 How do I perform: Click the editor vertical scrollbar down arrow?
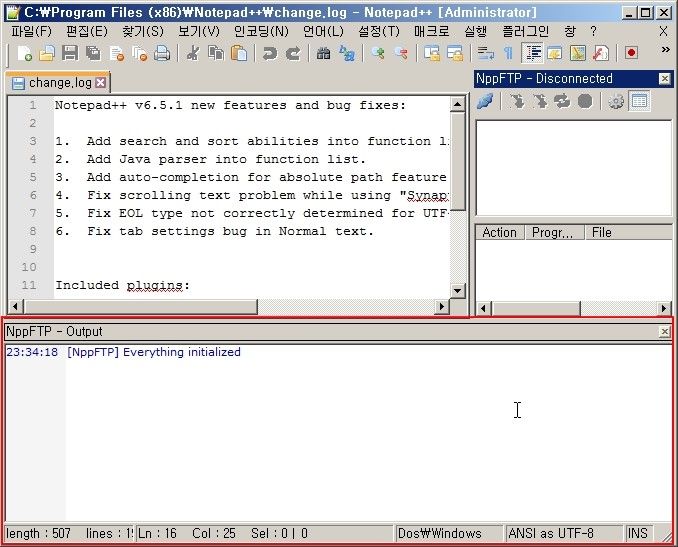[457, 290]
